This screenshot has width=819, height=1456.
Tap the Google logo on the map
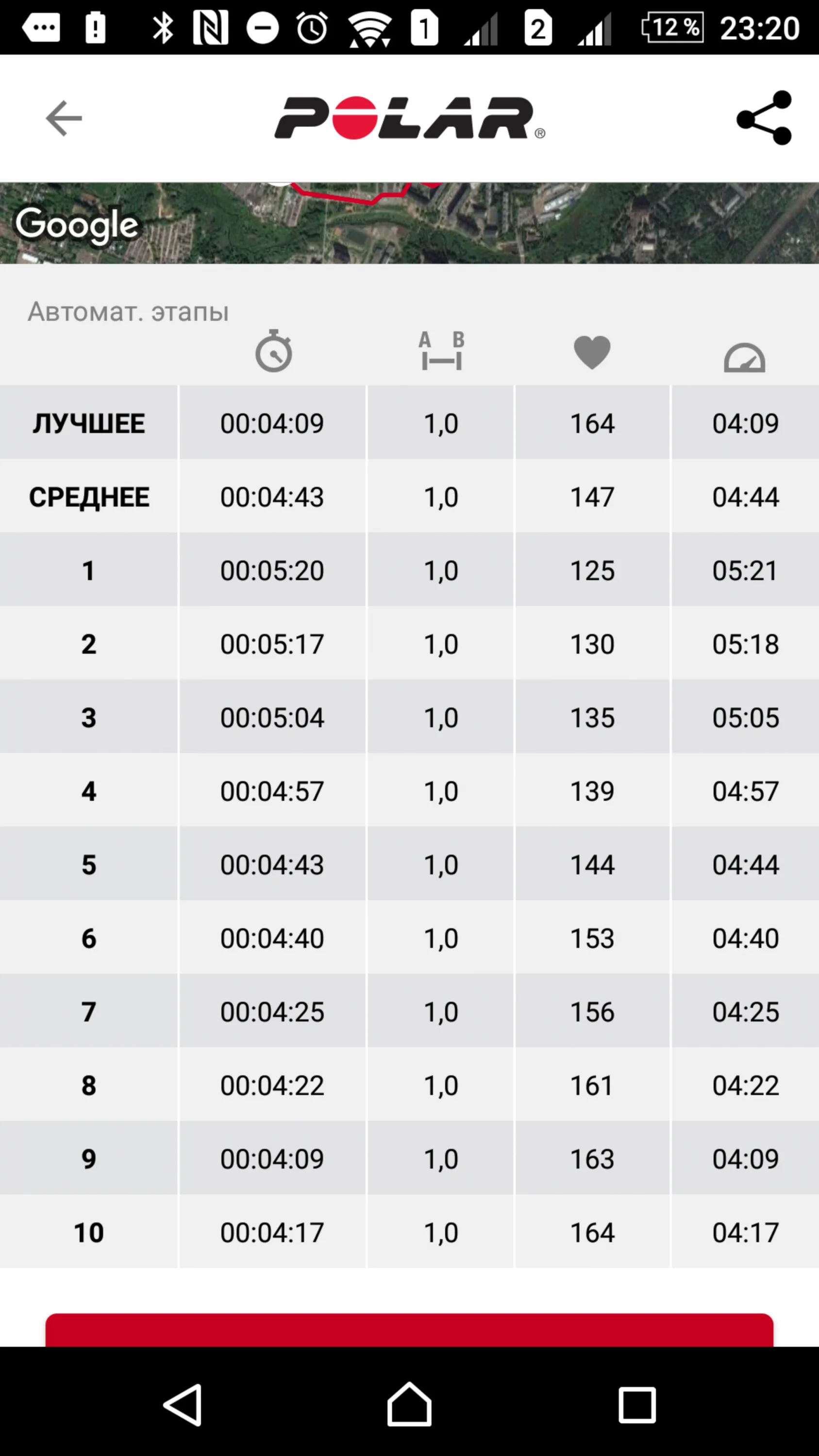click(77, 225)
